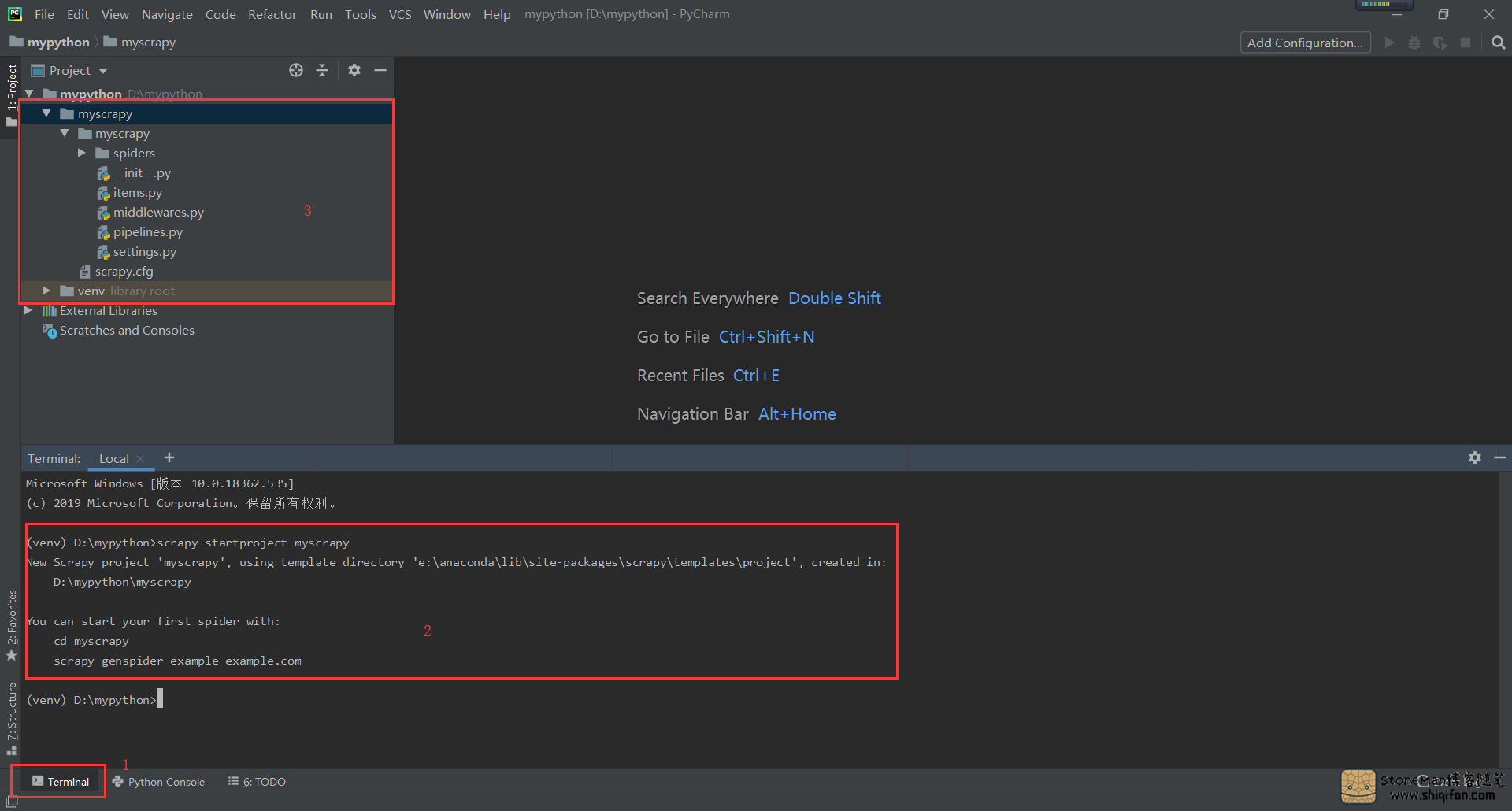Click the Ctrl+E recent files hint
The height and width of the screenshot is (811, 1512).
coord(756,375)
